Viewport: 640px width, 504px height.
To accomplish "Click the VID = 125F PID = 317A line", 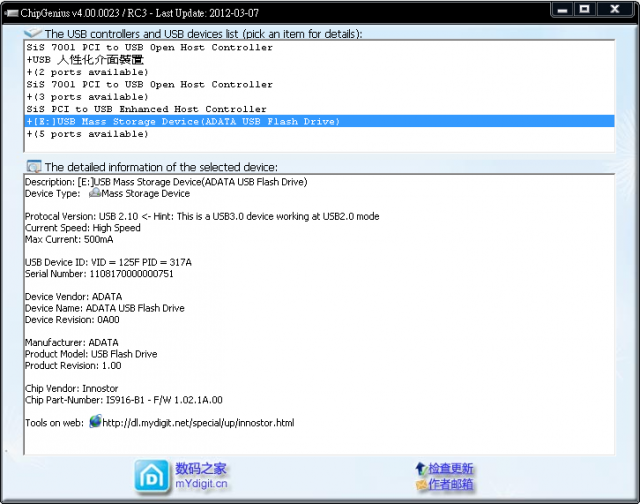I will click(x=108, y=262).
